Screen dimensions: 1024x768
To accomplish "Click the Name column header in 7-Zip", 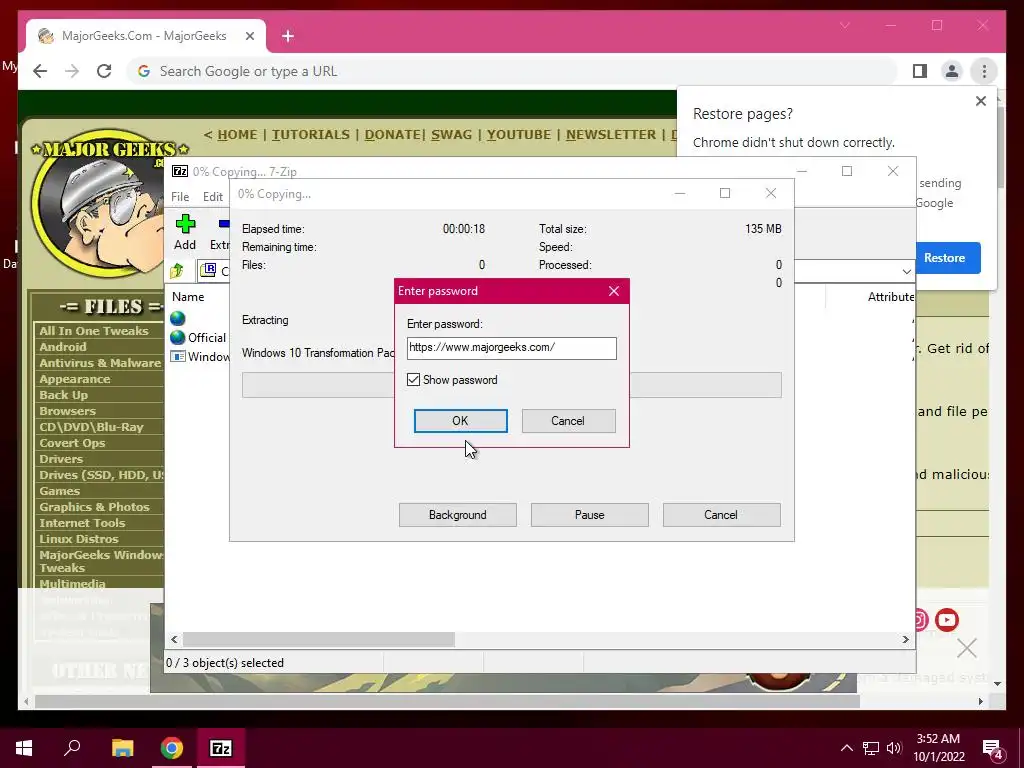I will (188, 296).
